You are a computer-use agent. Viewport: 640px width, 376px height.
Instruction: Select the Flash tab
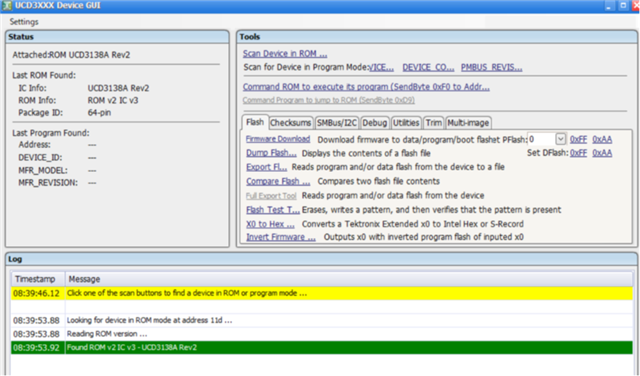[x=255, y=122]
